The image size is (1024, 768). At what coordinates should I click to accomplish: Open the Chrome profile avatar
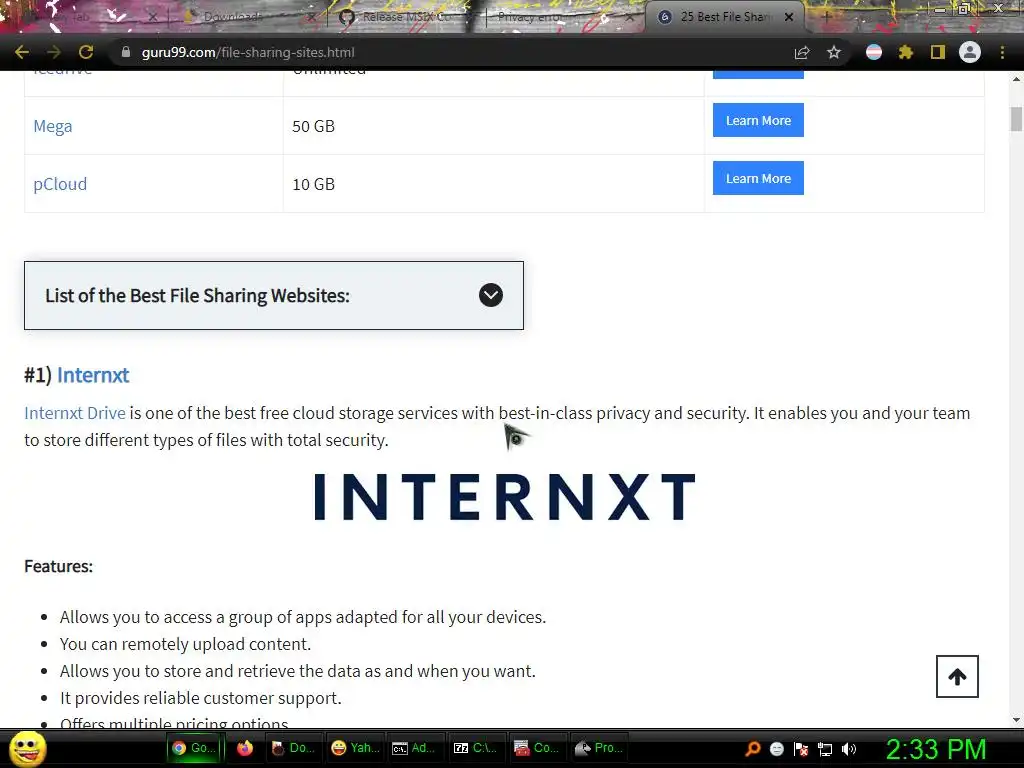(970, 52)
